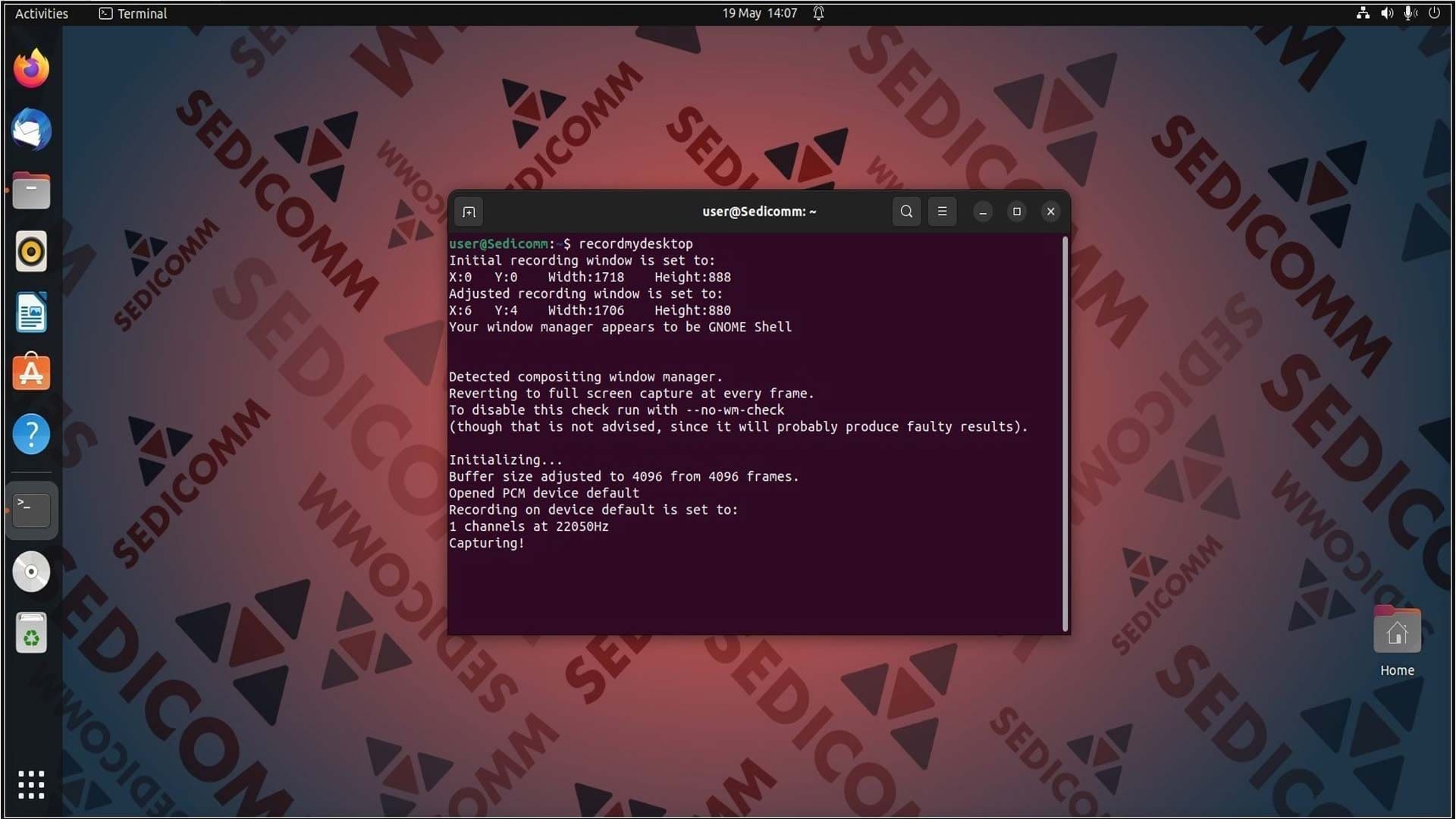Launch Rhythmbox music player
This screenshot has width=1456, height=819.
tap(31, 252)
